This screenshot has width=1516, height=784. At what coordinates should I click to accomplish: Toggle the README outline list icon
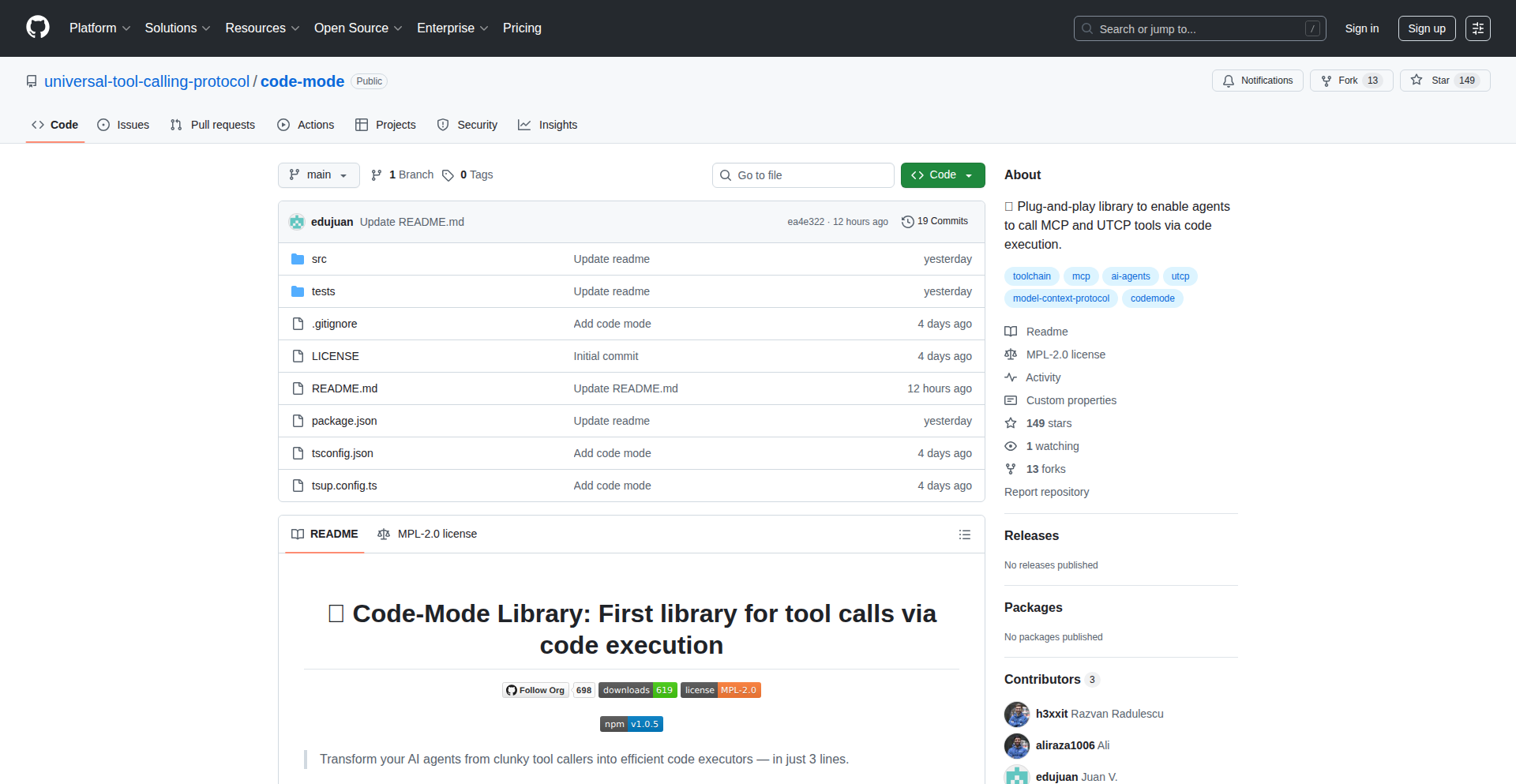click(x=965, y=535)
